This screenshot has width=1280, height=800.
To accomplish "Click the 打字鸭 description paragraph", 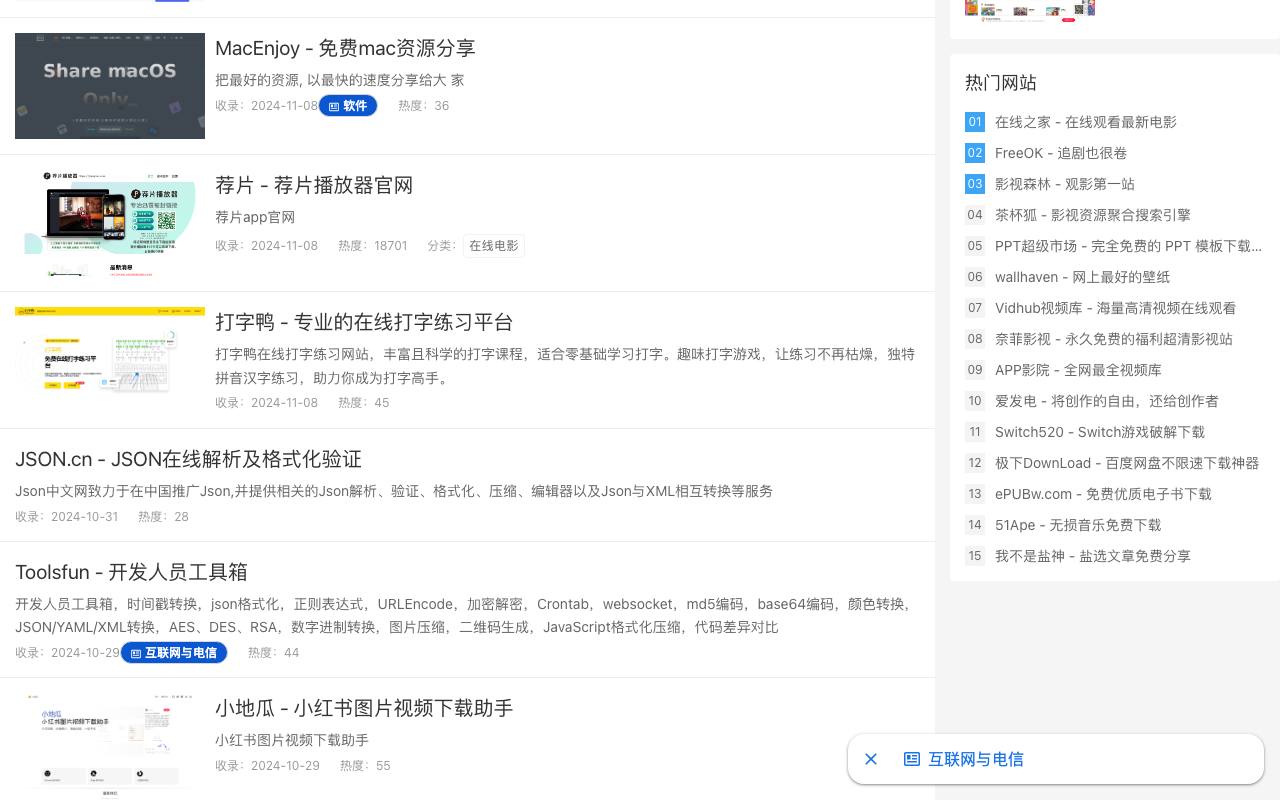I will 565,366.
